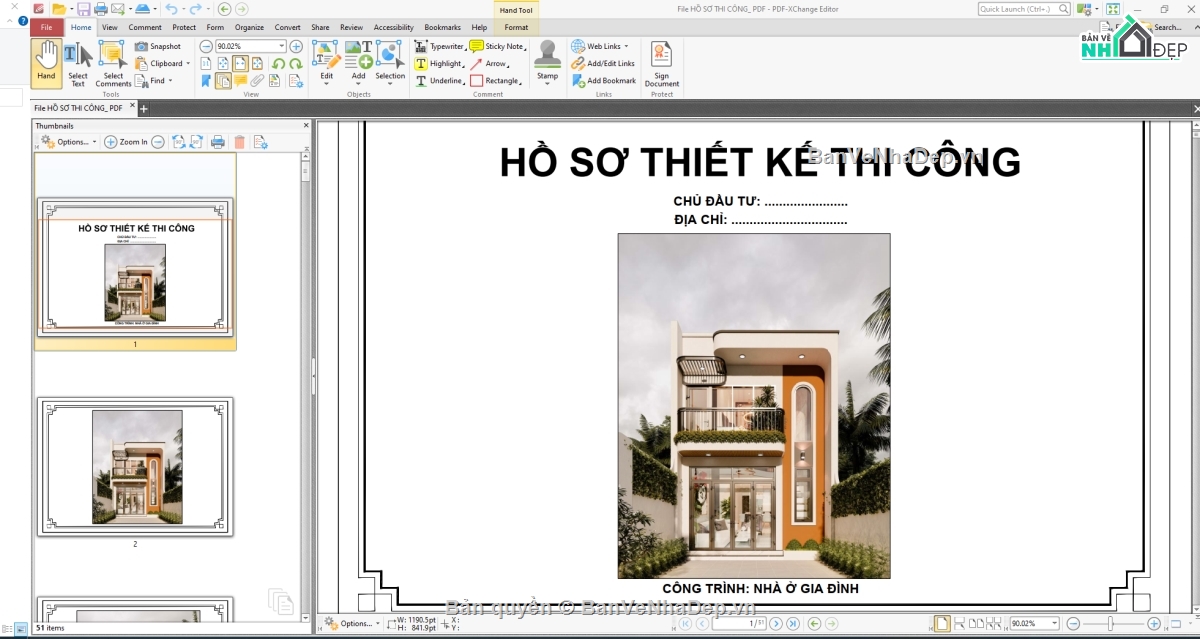Click the Snapshot camera tool

pyautogui.click(x=158, y=46)
